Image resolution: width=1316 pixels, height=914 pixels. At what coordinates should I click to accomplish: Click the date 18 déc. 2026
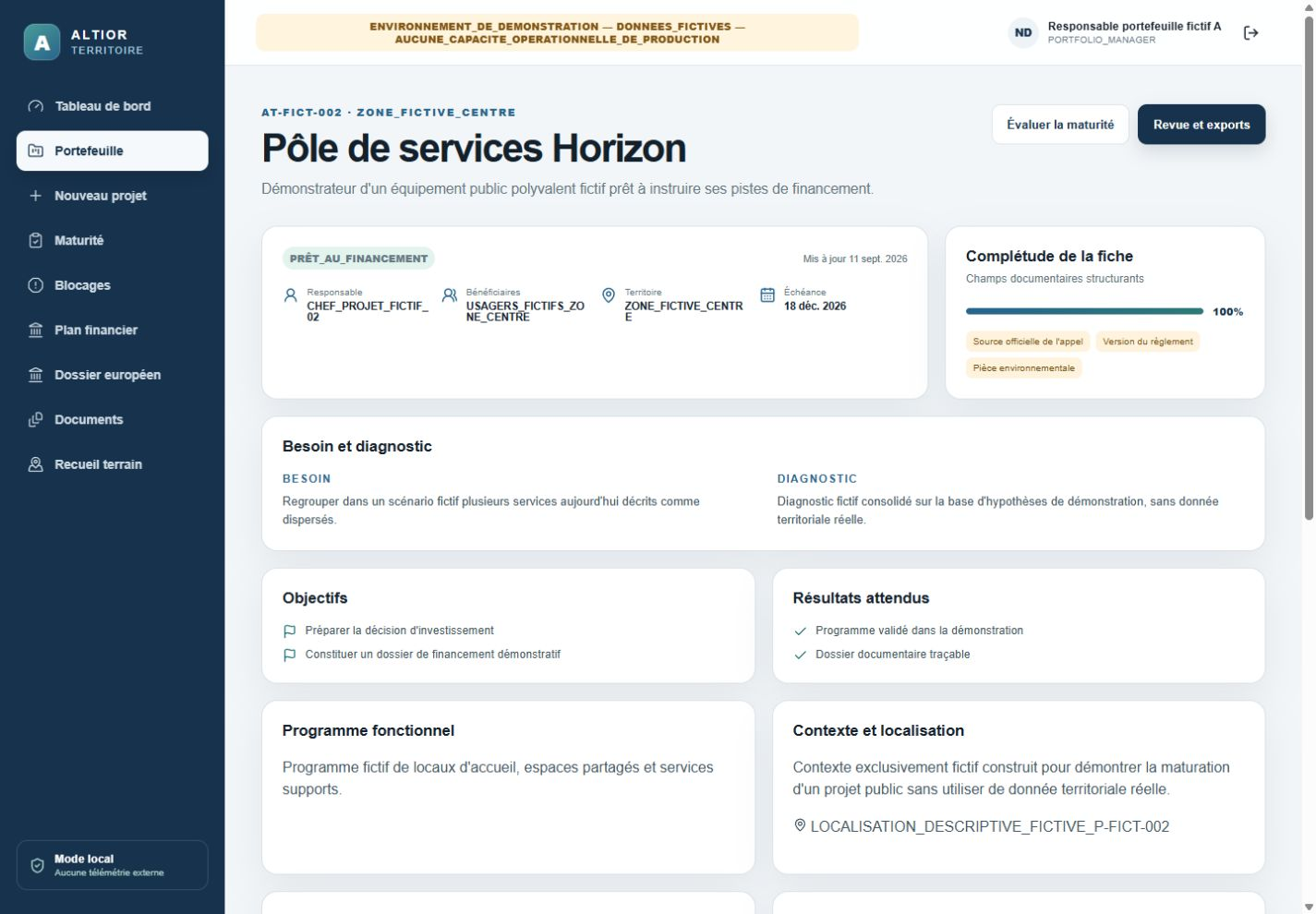[x=815, y=307]
